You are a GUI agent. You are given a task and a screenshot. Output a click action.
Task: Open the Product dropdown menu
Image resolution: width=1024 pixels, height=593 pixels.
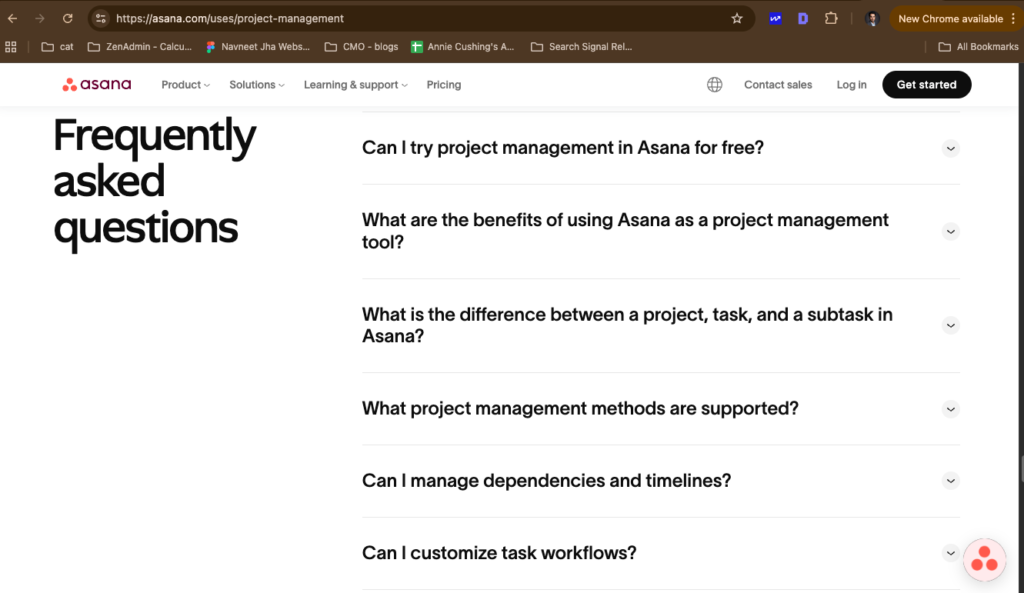[x=185, y=85]
